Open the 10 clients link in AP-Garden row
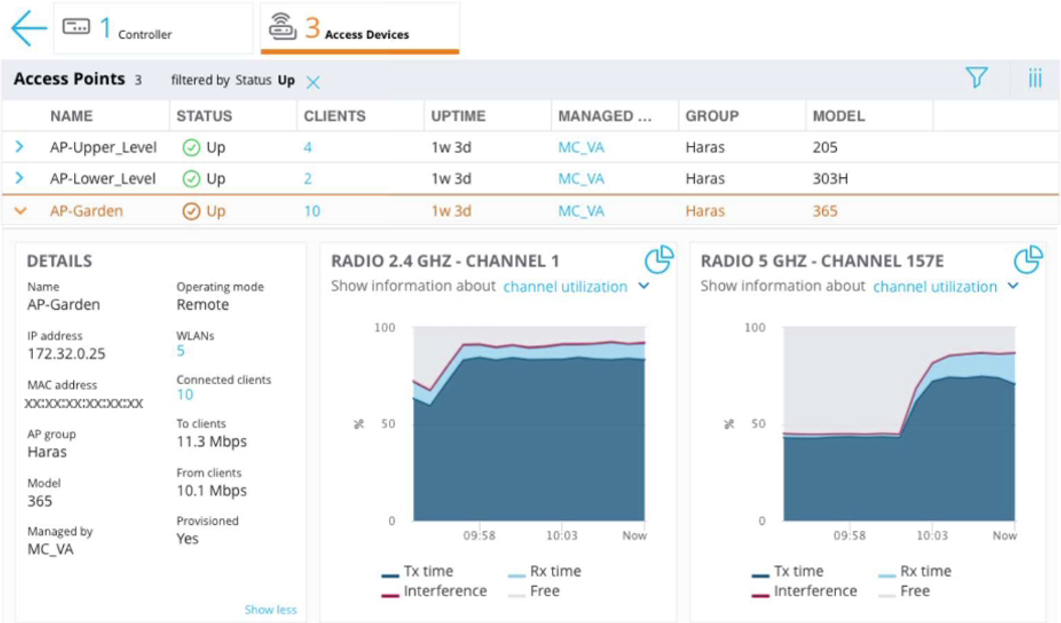The width and height of the screenshot is (1061, 623). pos(312,211)
